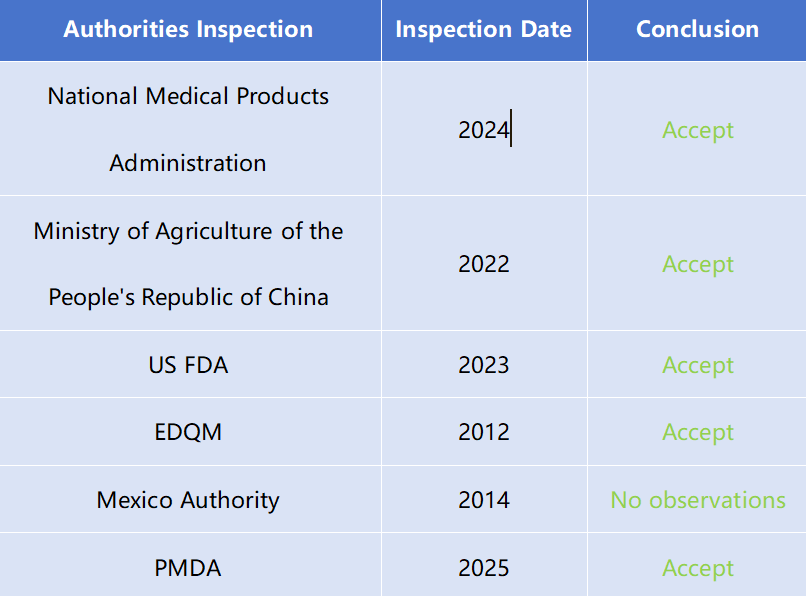806x596 pixels.
Task: Click the 2025 inspection date
Action: [484, 565]
